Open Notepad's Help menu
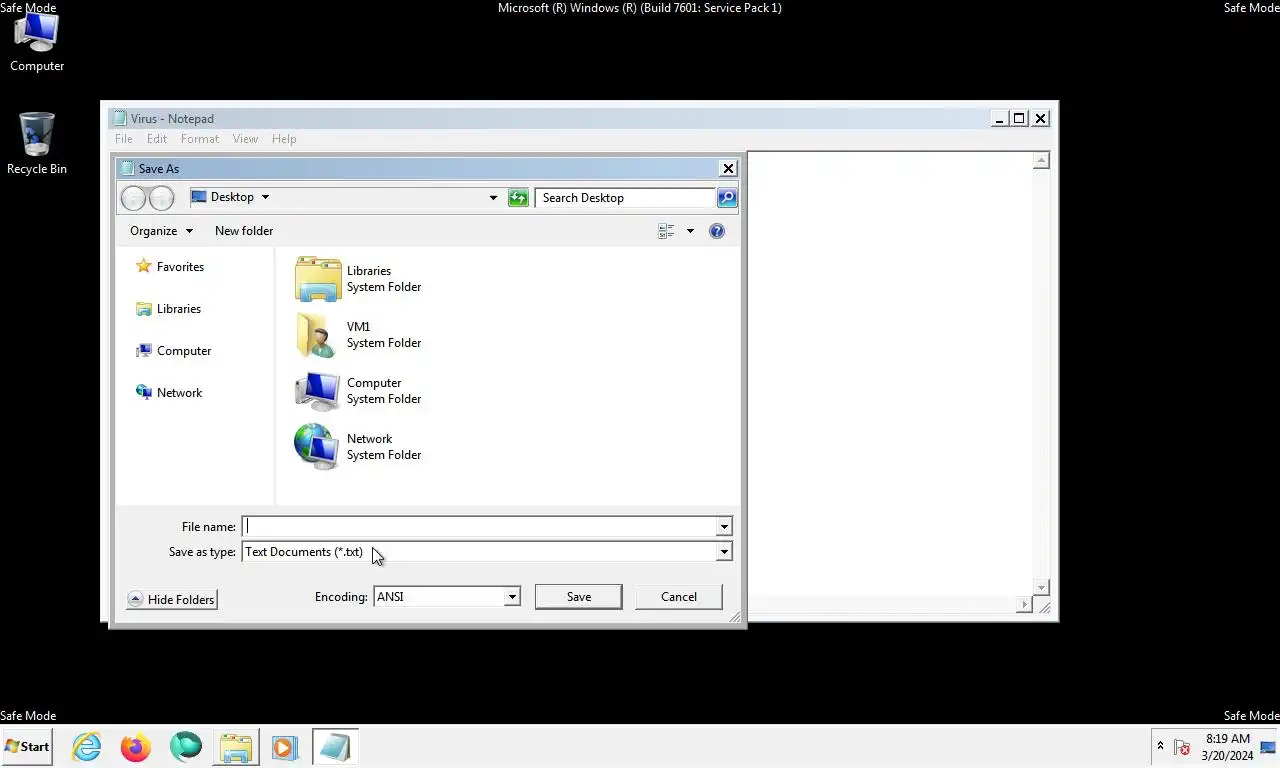The image size is (1280, 768). coord(284,139)
